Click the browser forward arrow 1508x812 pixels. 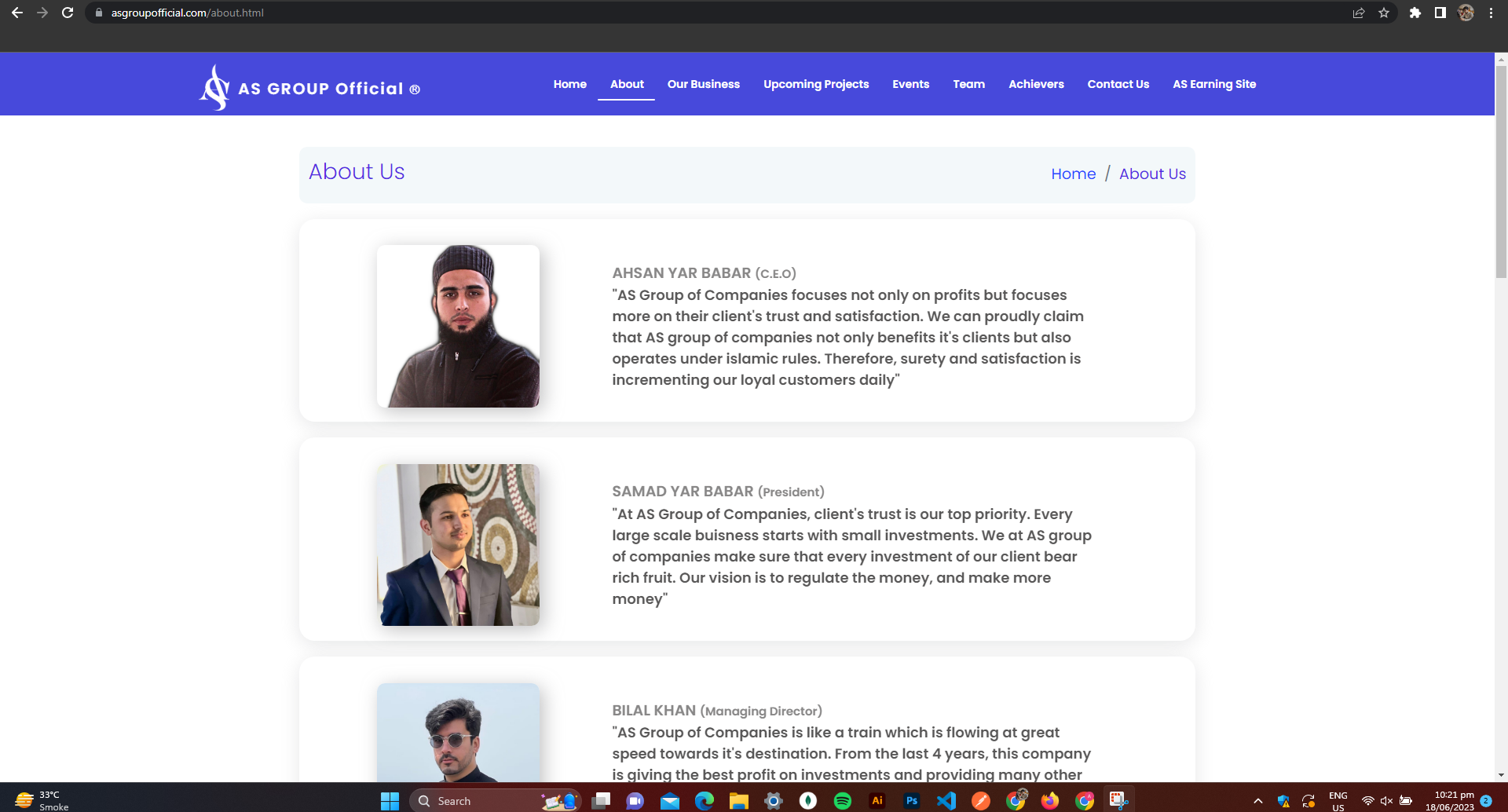[42, 13]
